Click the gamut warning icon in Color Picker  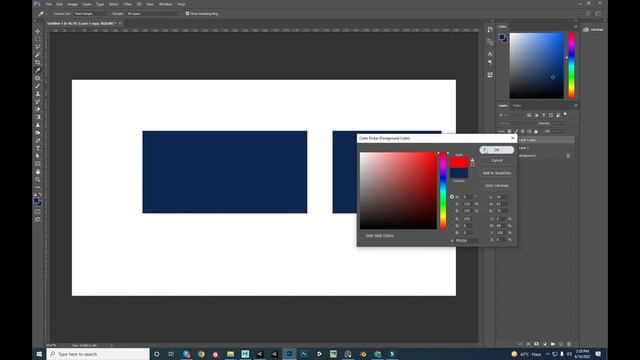(472, 160)
